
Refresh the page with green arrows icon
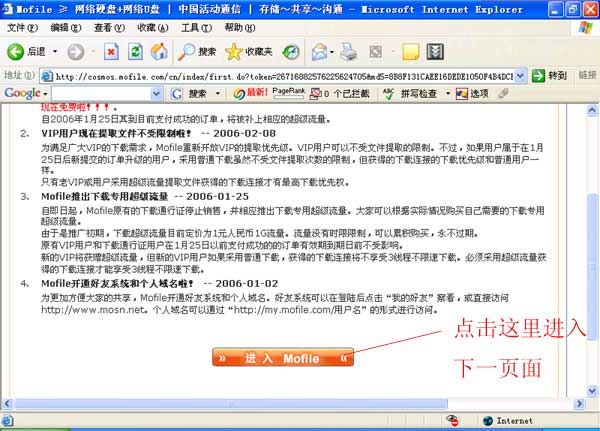pos(135,52)
